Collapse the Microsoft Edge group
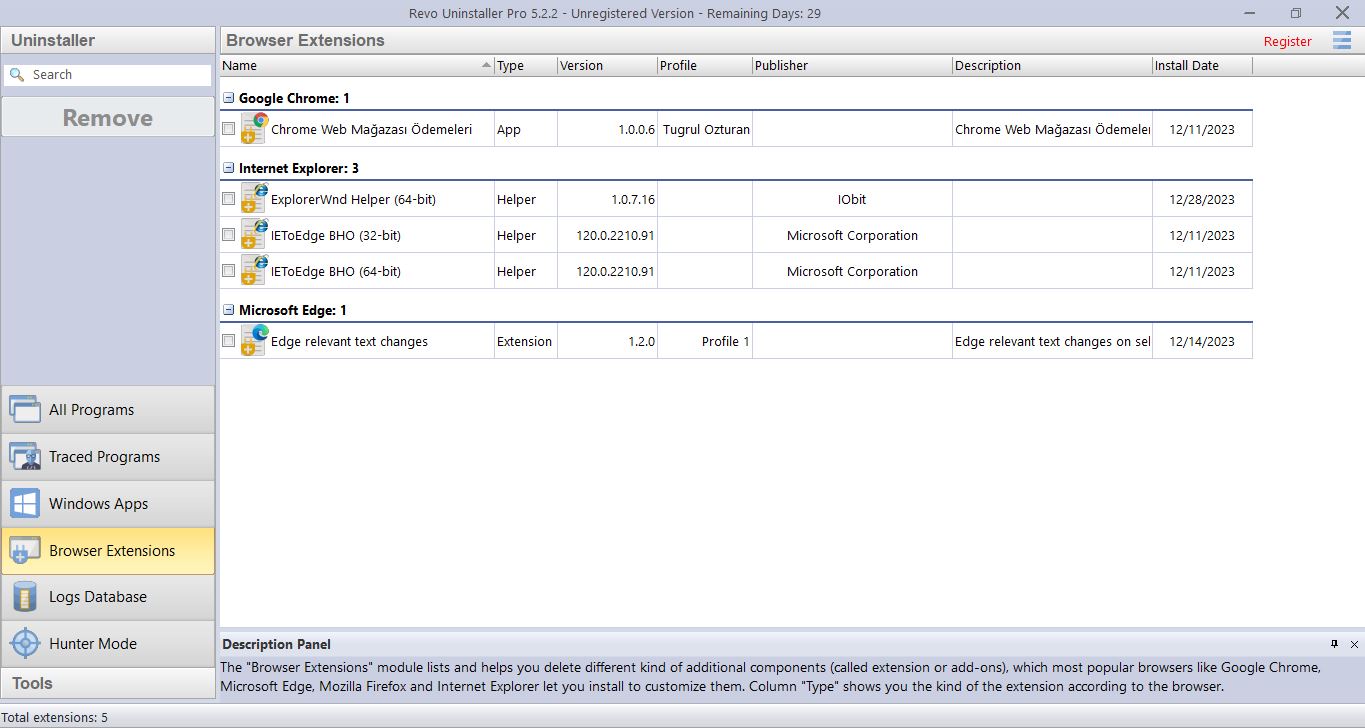The height and width of the screenshot is (728, 1365). (229, 310)
